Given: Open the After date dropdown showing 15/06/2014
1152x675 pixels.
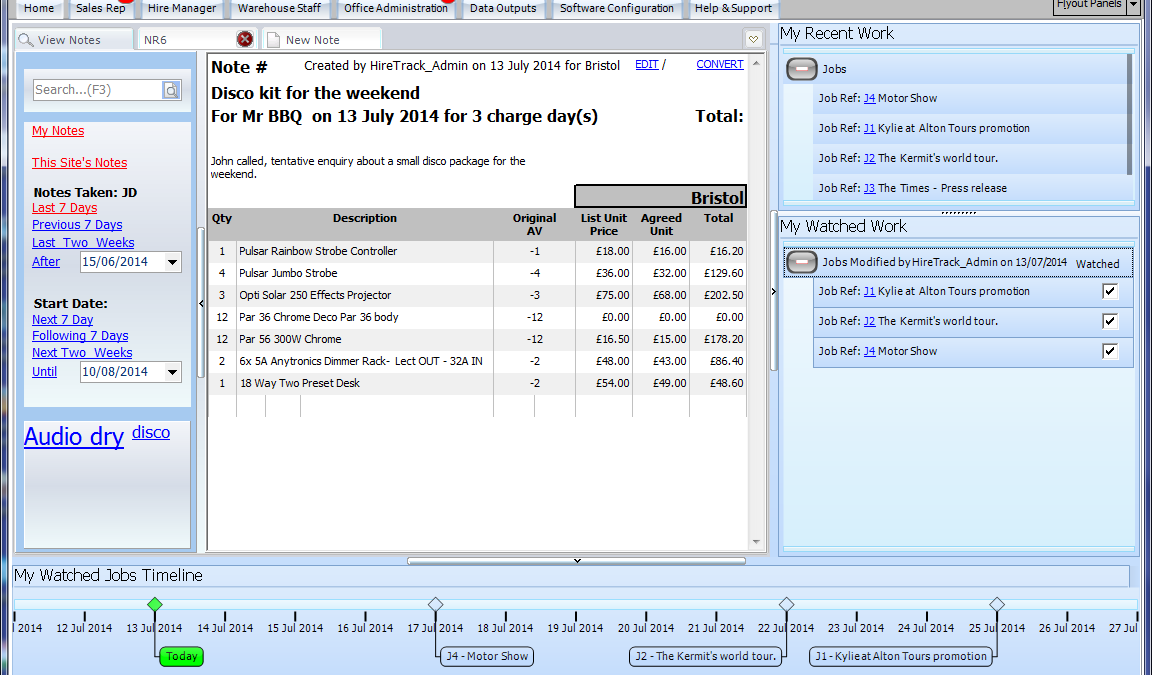Looking at the screenshot, I should coord(172,262).
